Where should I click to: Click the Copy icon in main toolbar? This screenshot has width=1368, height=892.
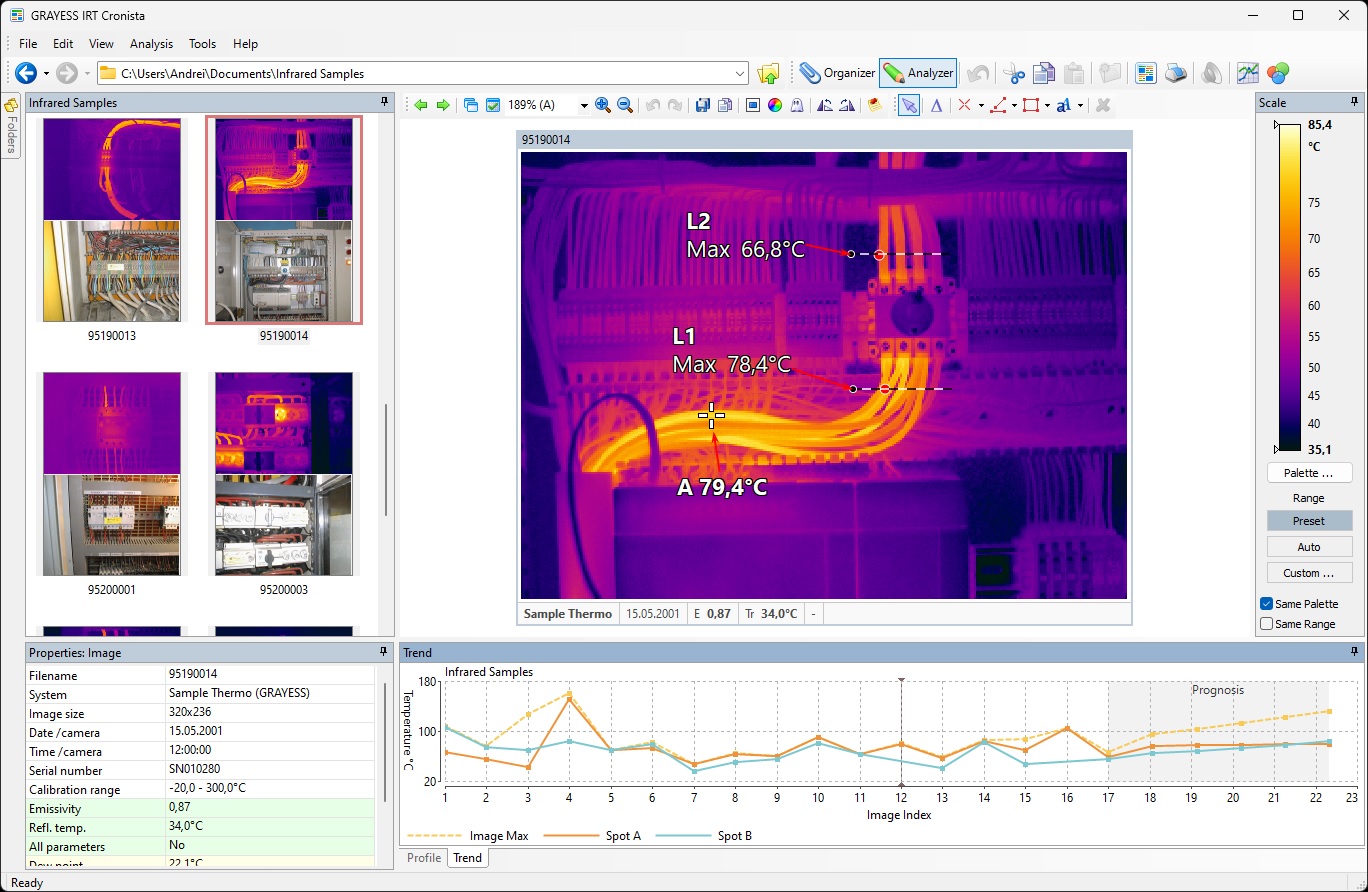point(1044,73)
